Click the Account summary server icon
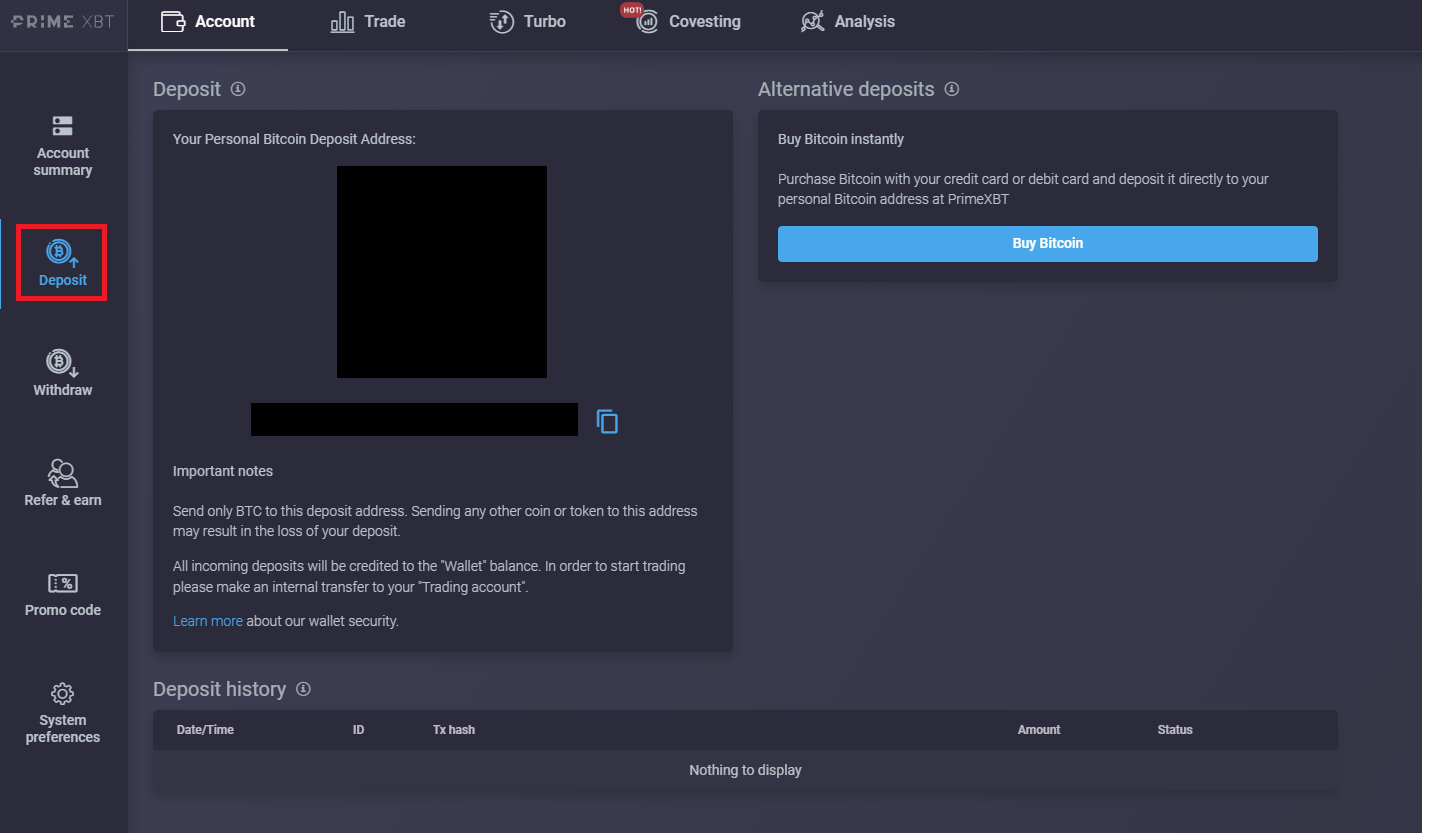The width and height of the screenshot is (1435, 833). click(x=63, y=126)
